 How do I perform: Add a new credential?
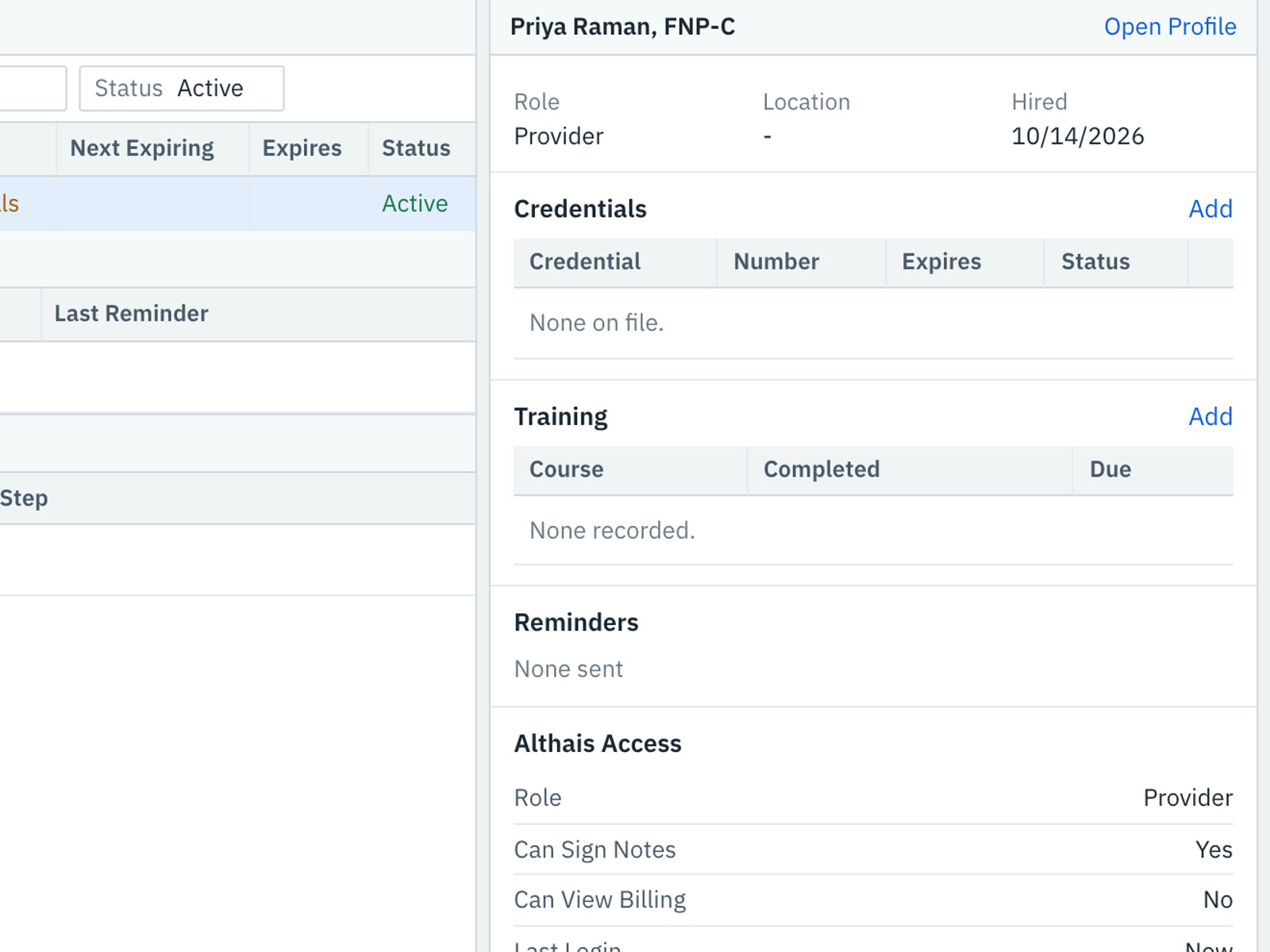click(x=1210, y=209)
